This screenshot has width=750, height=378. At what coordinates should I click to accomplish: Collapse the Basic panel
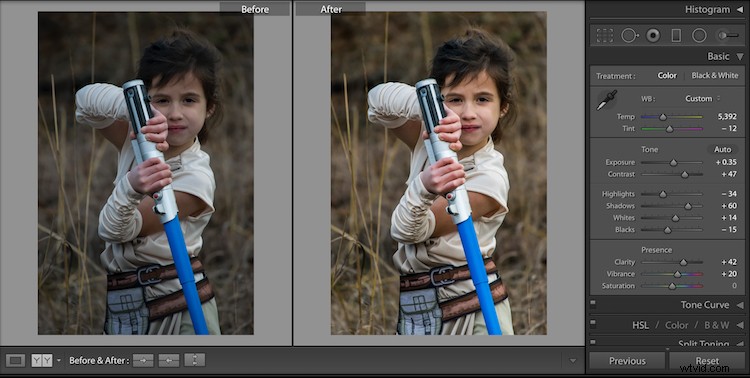coord(740,56)
